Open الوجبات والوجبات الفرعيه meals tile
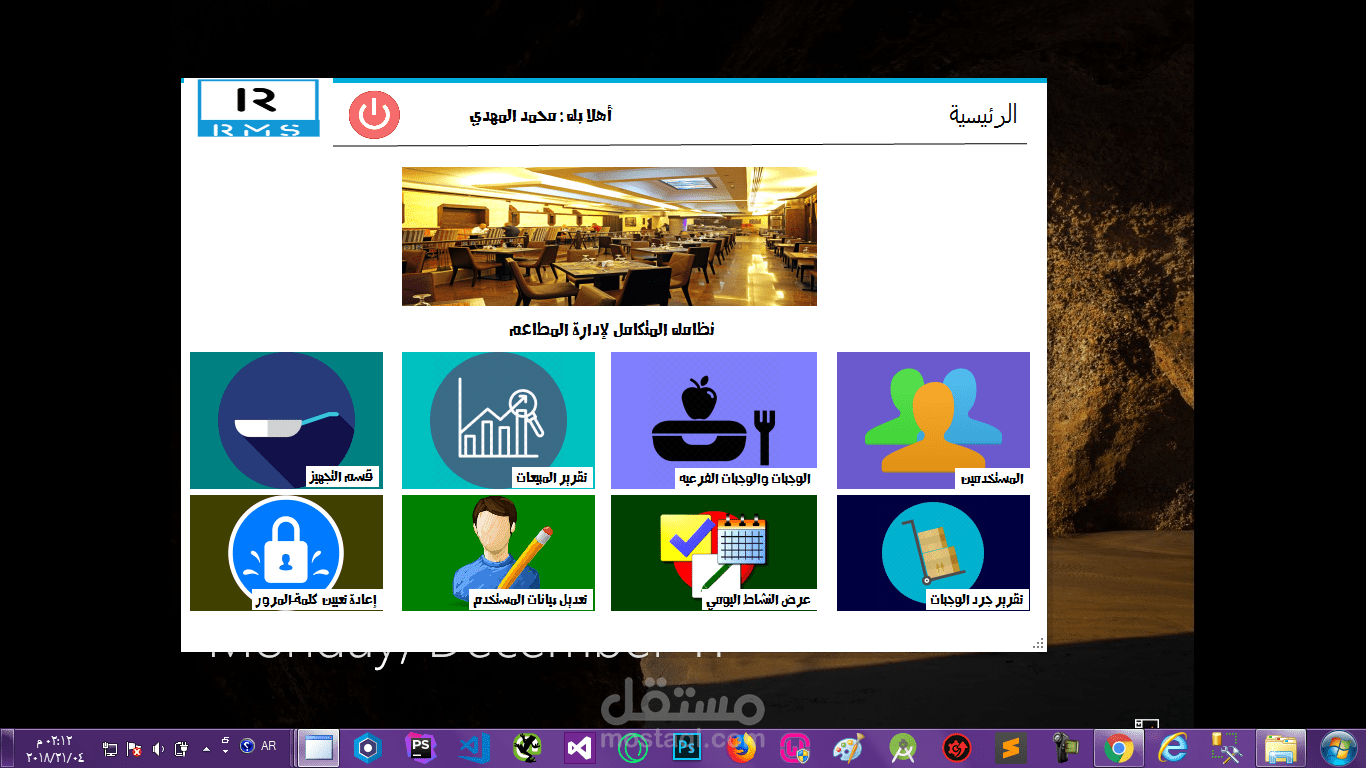 click(714, 420)
